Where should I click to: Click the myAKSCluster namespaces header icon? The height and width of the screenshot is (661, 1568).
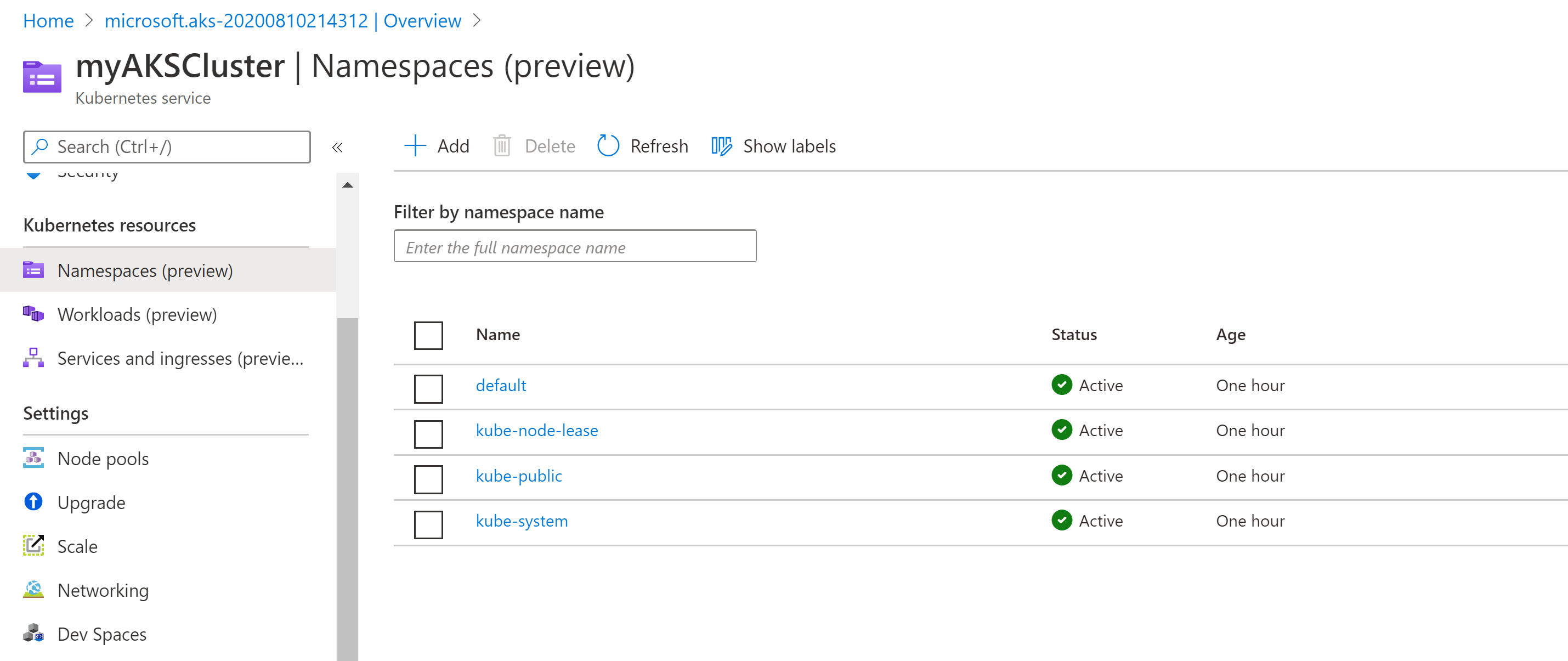(42, 77)
